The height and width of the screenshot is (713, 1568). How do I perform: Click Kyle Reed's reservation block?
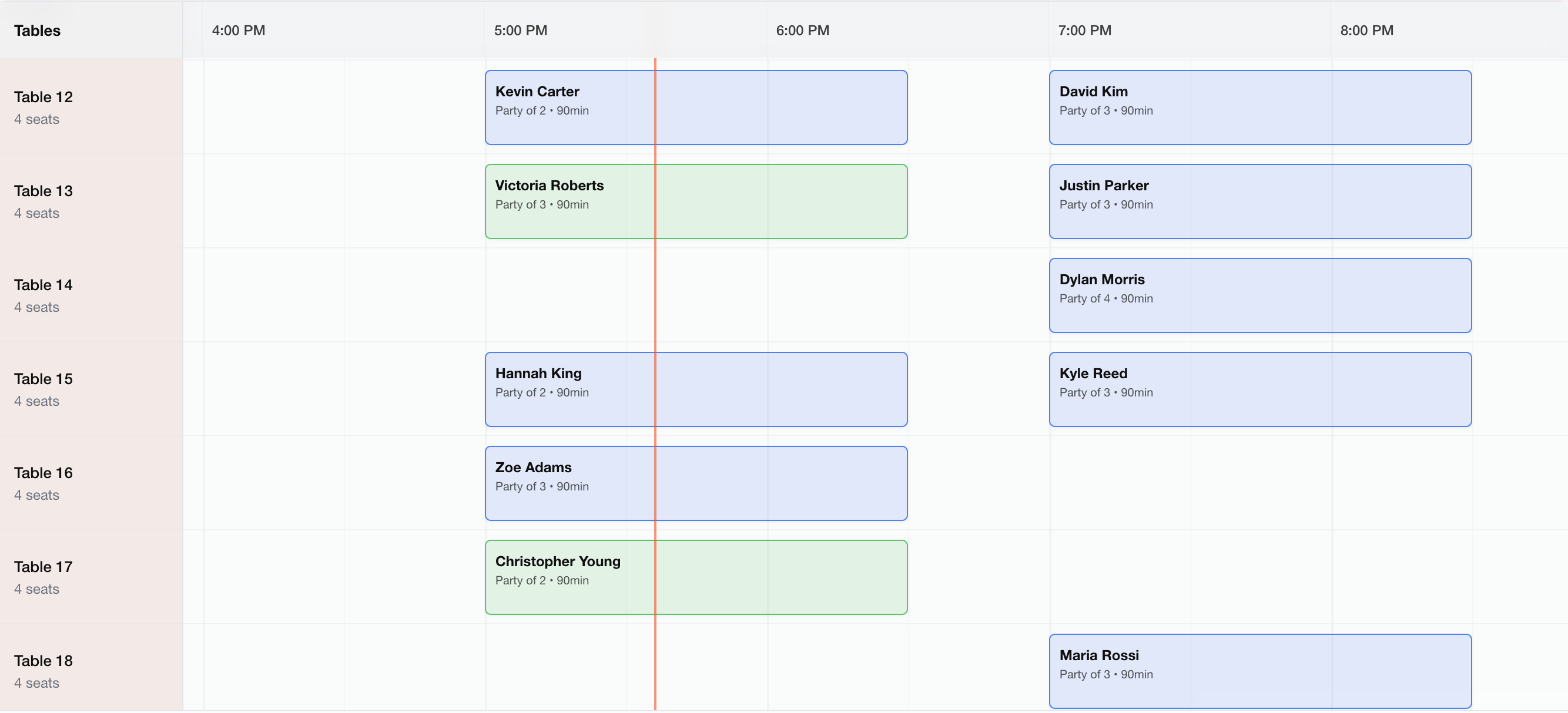1259,389
